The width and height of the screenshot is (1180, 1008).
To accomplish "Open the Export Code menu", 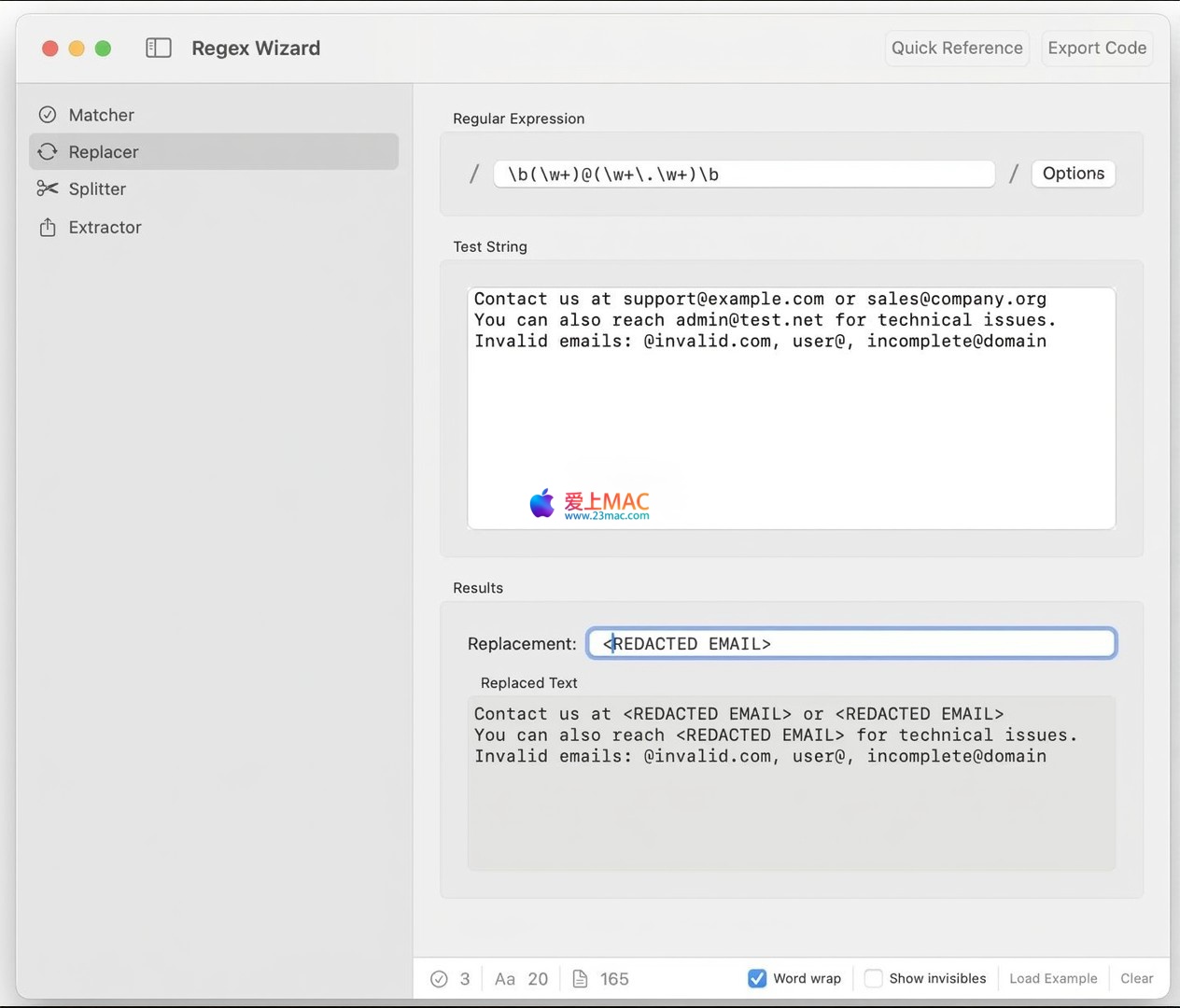I will point(1096,48).
